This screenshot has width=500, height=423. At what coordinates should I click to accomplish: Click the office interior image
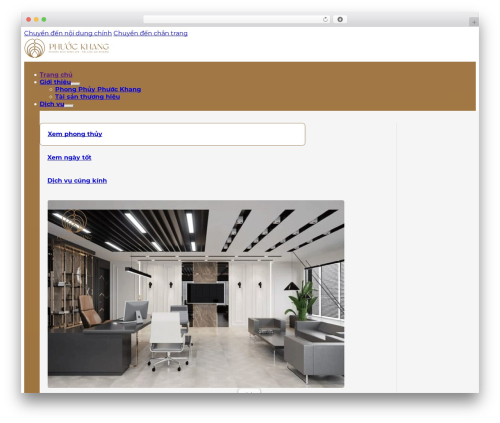click(x=196, y=294)
